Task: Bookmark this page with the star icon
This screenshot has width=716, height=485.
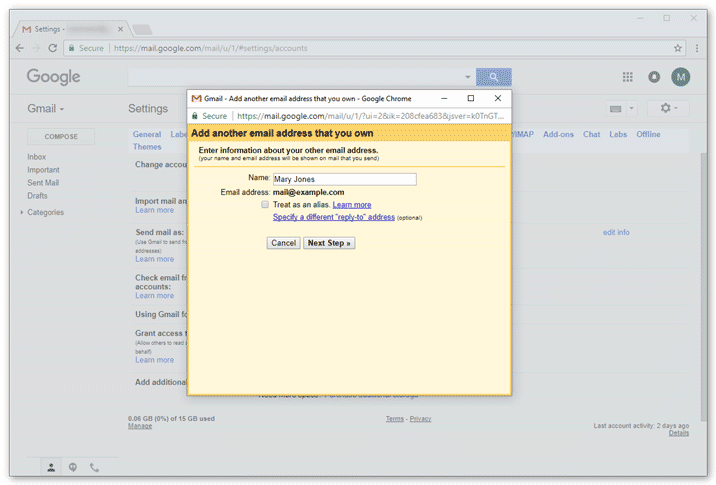Action: (x=678, y=47)
